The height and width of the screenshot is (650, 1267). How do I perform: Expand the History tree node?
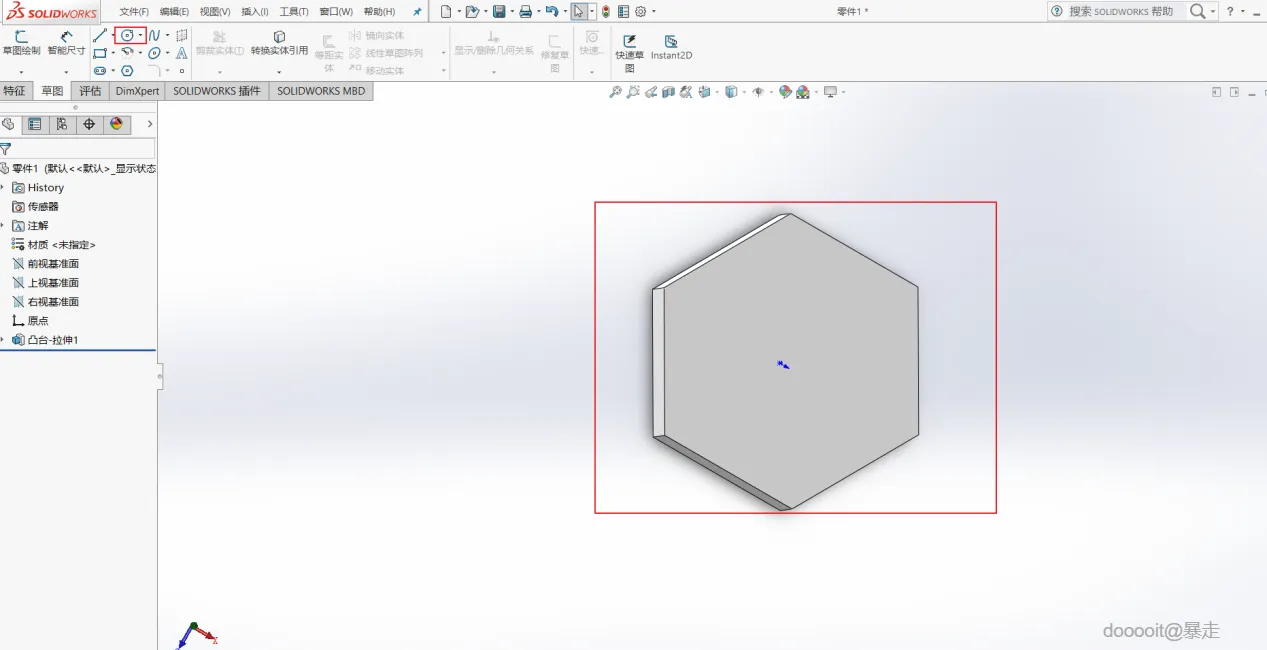coord(3,187)
